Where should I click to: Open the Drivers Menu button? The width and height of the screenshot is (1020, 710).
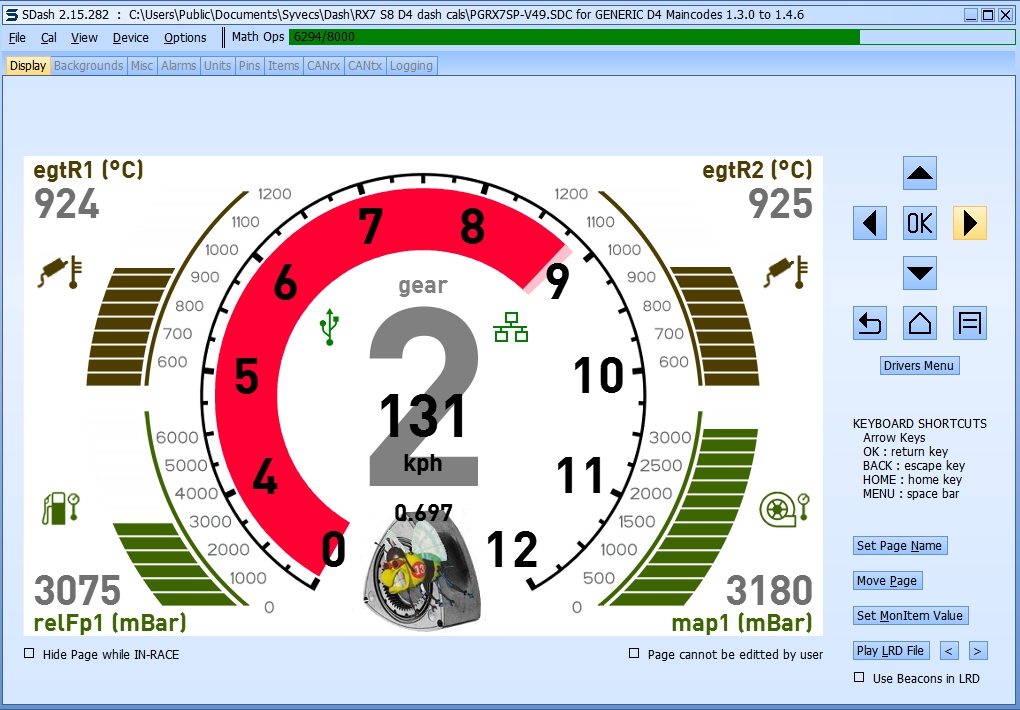(x=919, y=366)
